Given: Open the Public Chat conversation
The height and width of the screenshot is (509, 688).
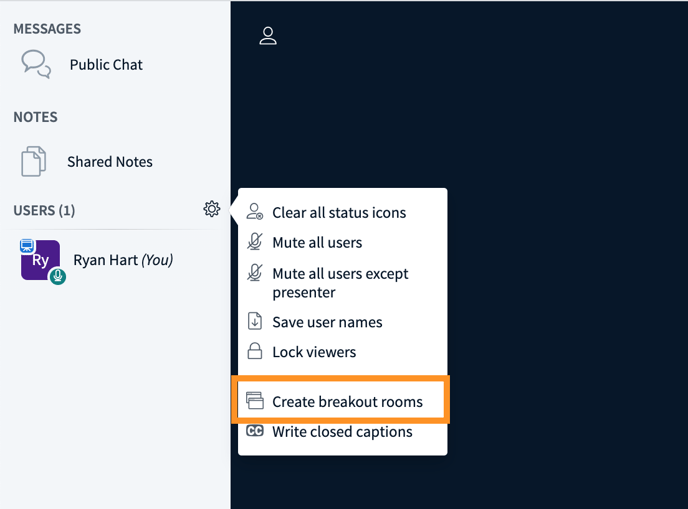Looking at the screenshot, I should click(x=106, y=64).
